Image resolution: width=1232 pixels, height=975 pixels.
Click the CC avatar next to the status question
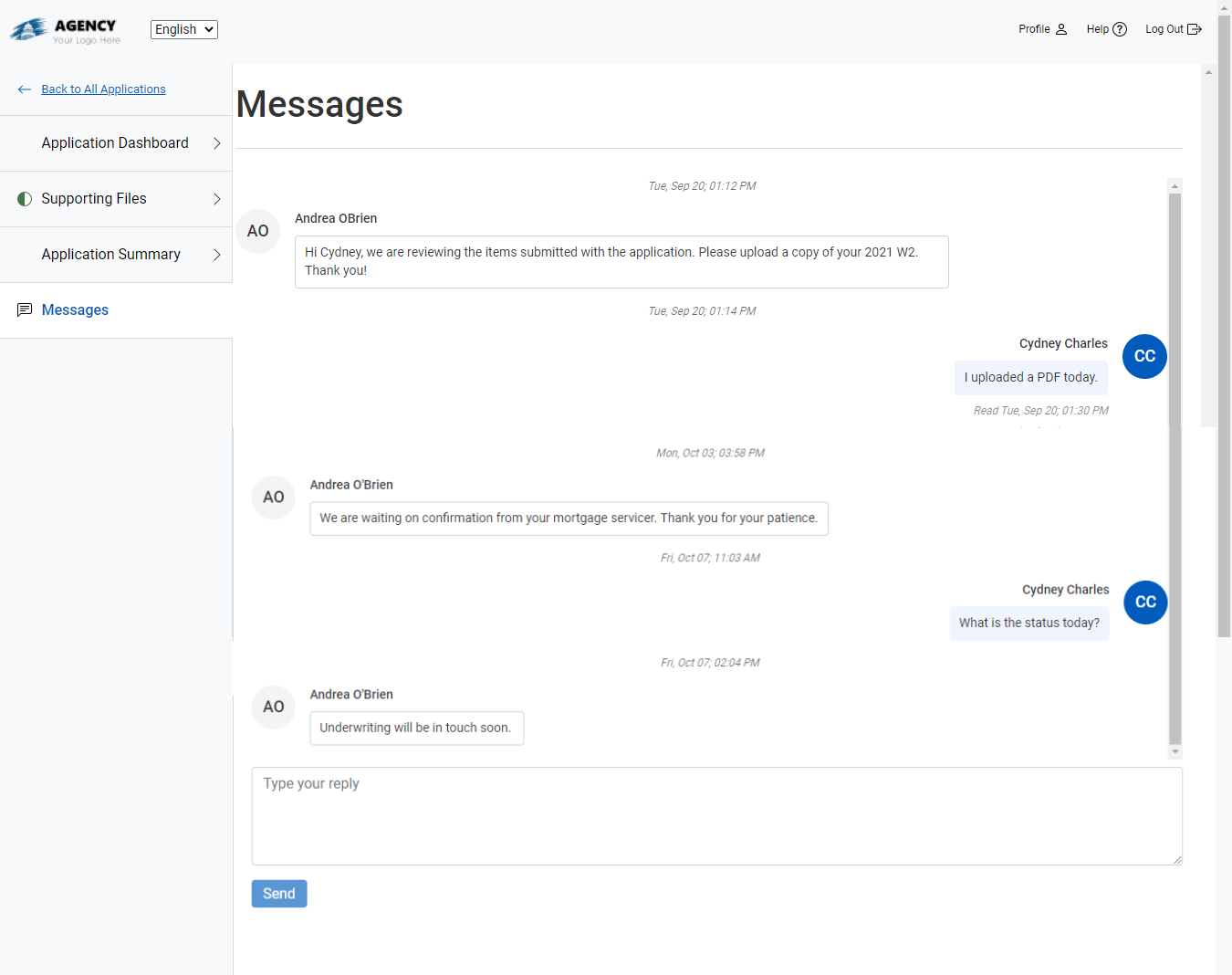(1145, 603)
